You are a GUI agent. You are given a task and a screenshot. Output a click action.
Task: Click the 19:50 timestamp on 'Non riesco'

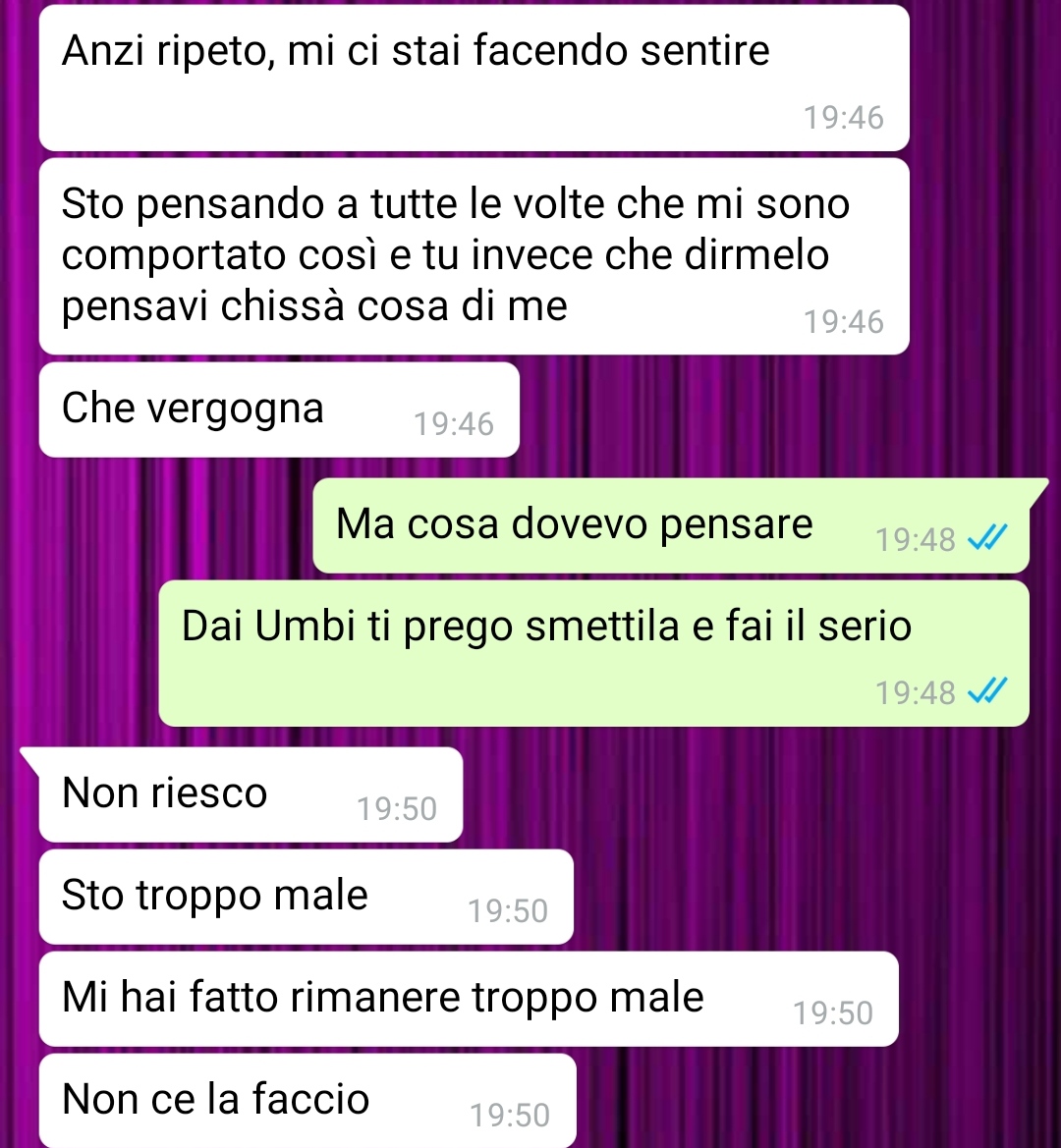pos(397,809)
